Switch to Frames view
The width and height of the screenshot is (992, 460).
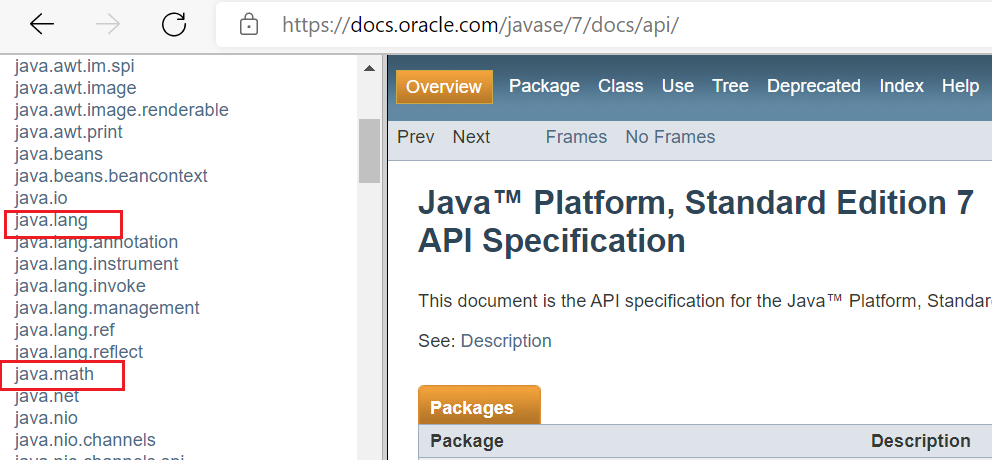click(576, 137)
